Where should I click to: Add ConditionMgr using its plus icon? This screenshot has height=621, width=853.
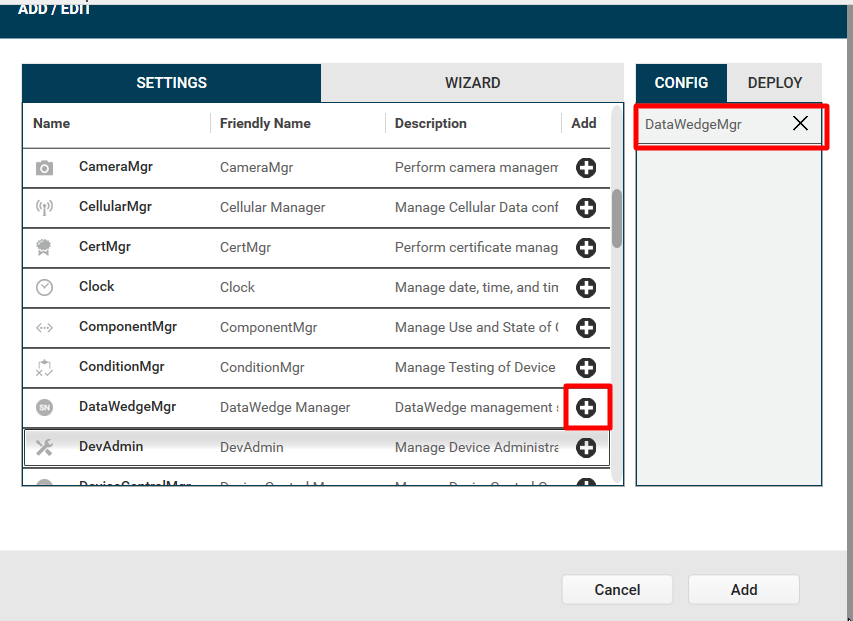[586, 368]
